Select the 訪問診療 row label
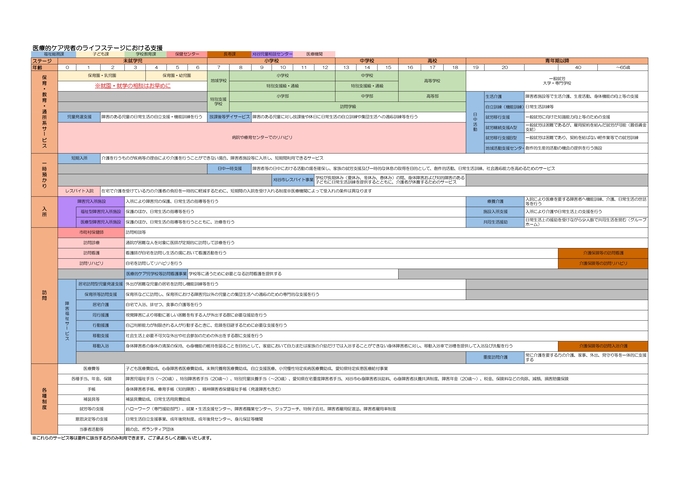This screenshot has height=488, width=690. click(x=91, y=242)
